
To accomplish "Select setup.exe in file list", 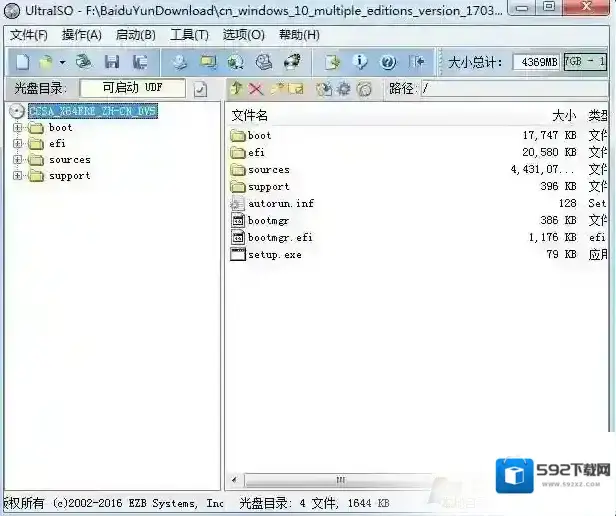I will click(274, 255).
